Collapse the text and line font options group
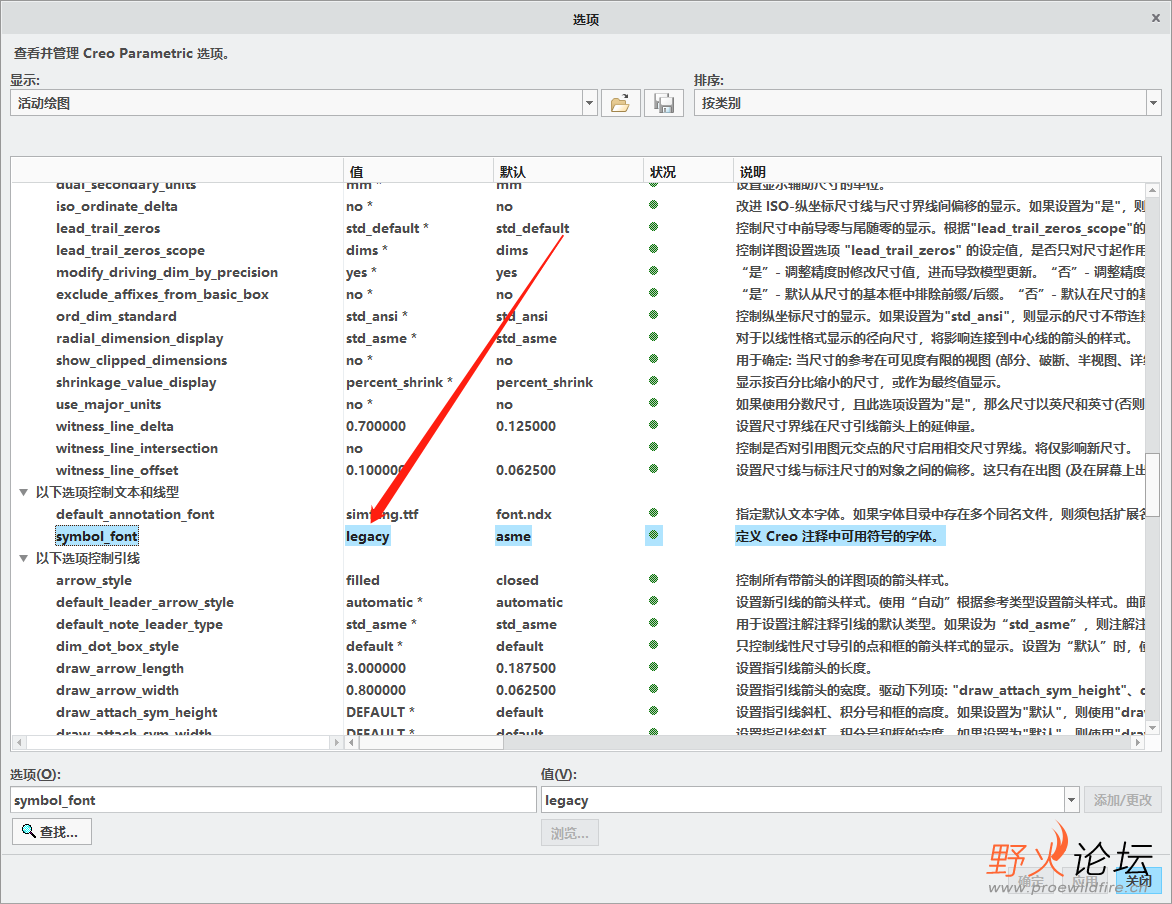 [x=23, y=492]
